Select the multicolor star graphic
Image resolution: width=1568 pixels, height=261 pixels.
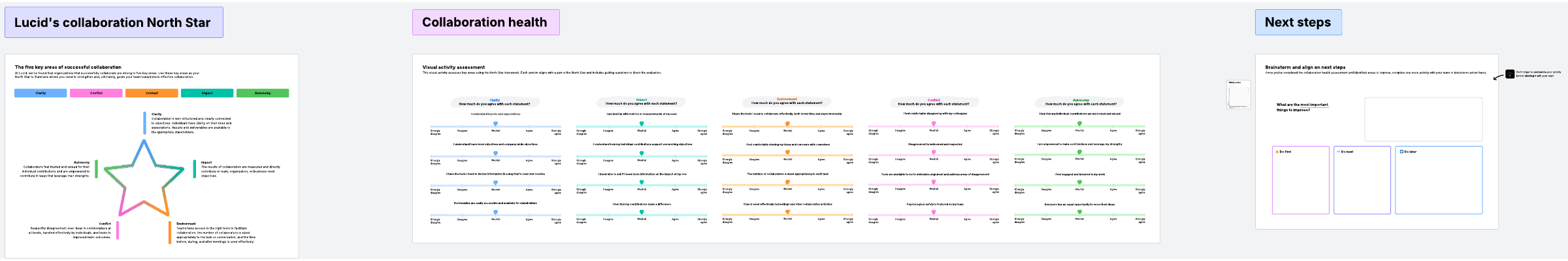(144, 179)
